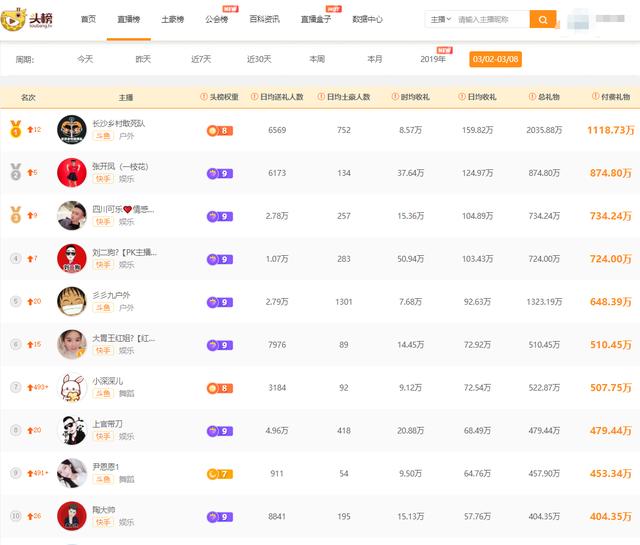Open the rabbit avatar of 小深深儿
The image size is (640, 545).
(71, 388)
